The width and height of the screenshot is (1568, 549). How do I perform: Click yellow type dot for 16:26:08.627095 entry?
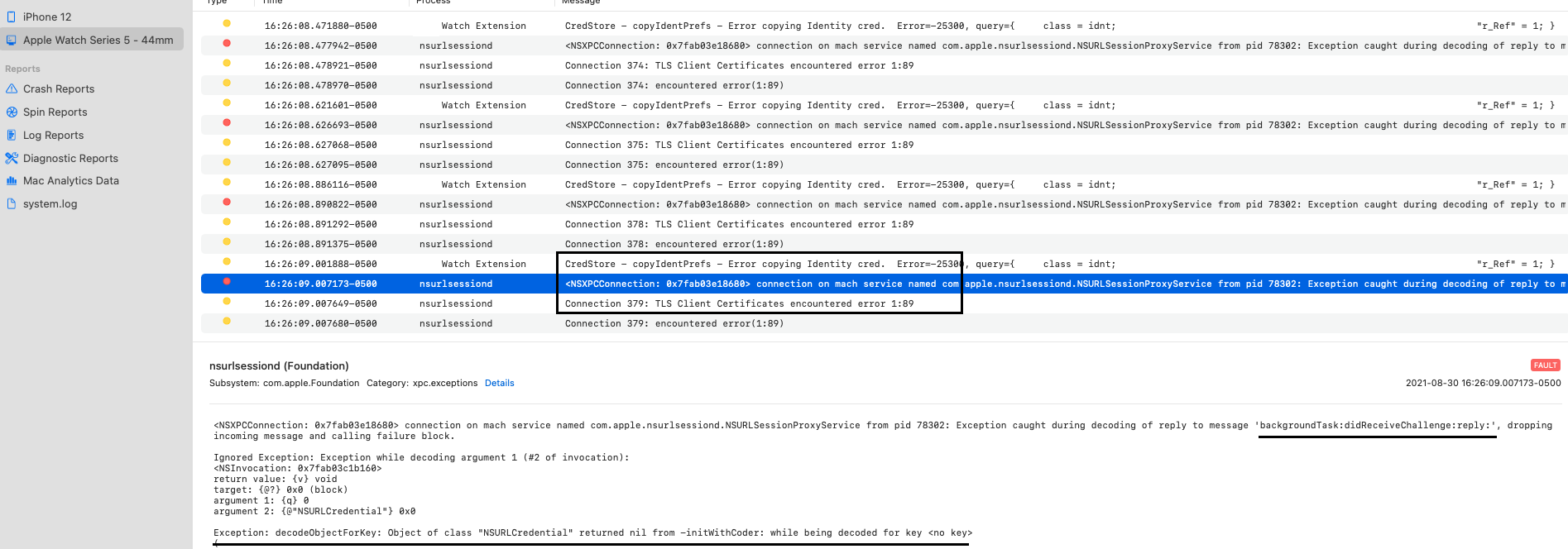(227, 163)
